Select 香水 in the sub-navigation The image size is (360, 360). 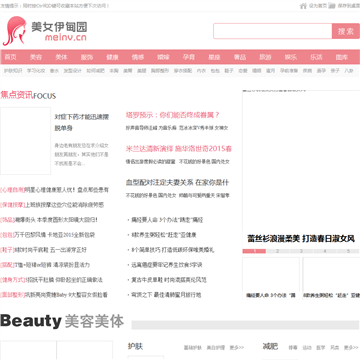pyautogui.click(x=54, y=71)
